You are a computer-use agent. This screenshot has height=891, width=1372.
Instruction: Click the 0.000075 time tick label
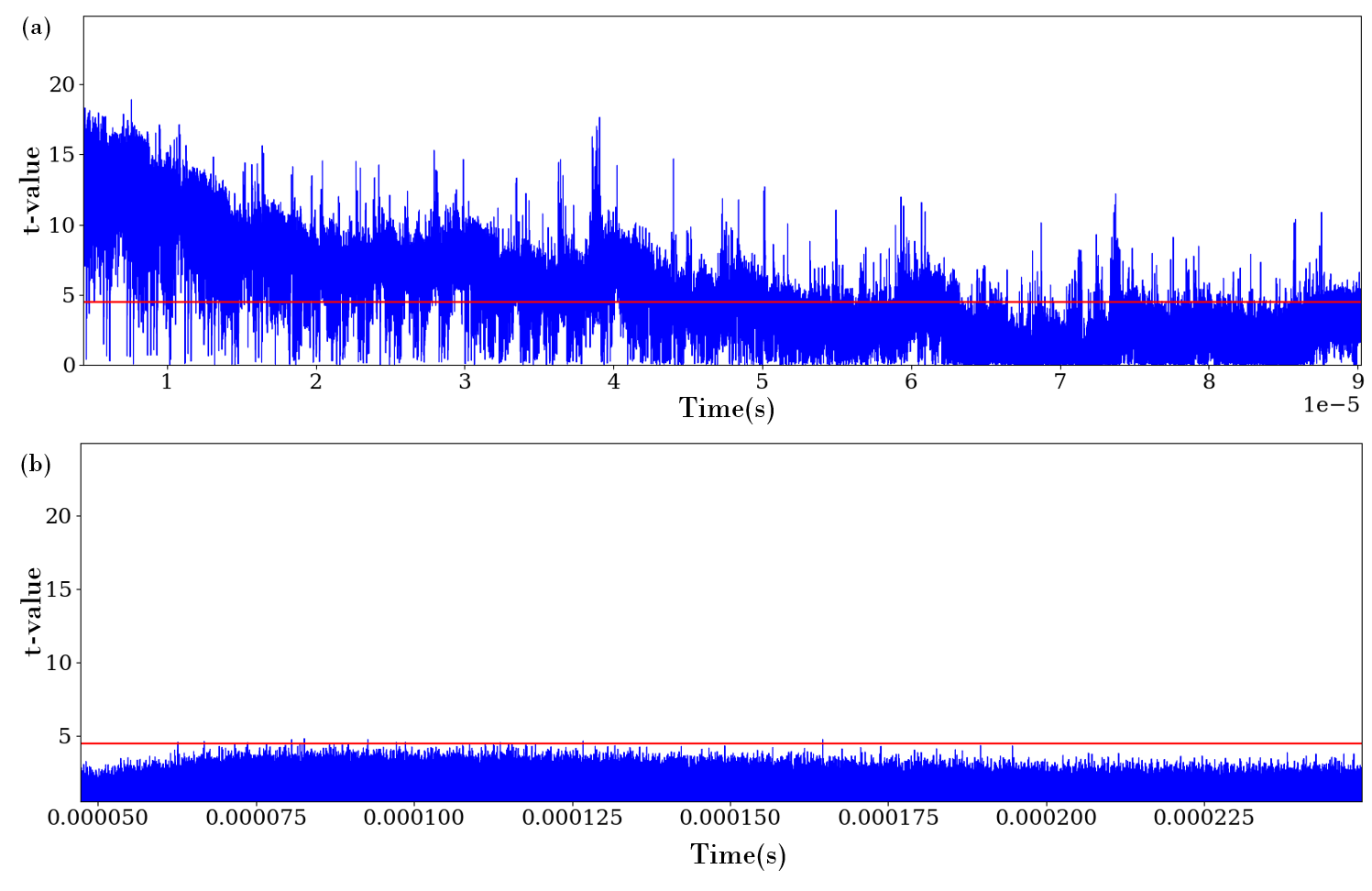[257, 817]
